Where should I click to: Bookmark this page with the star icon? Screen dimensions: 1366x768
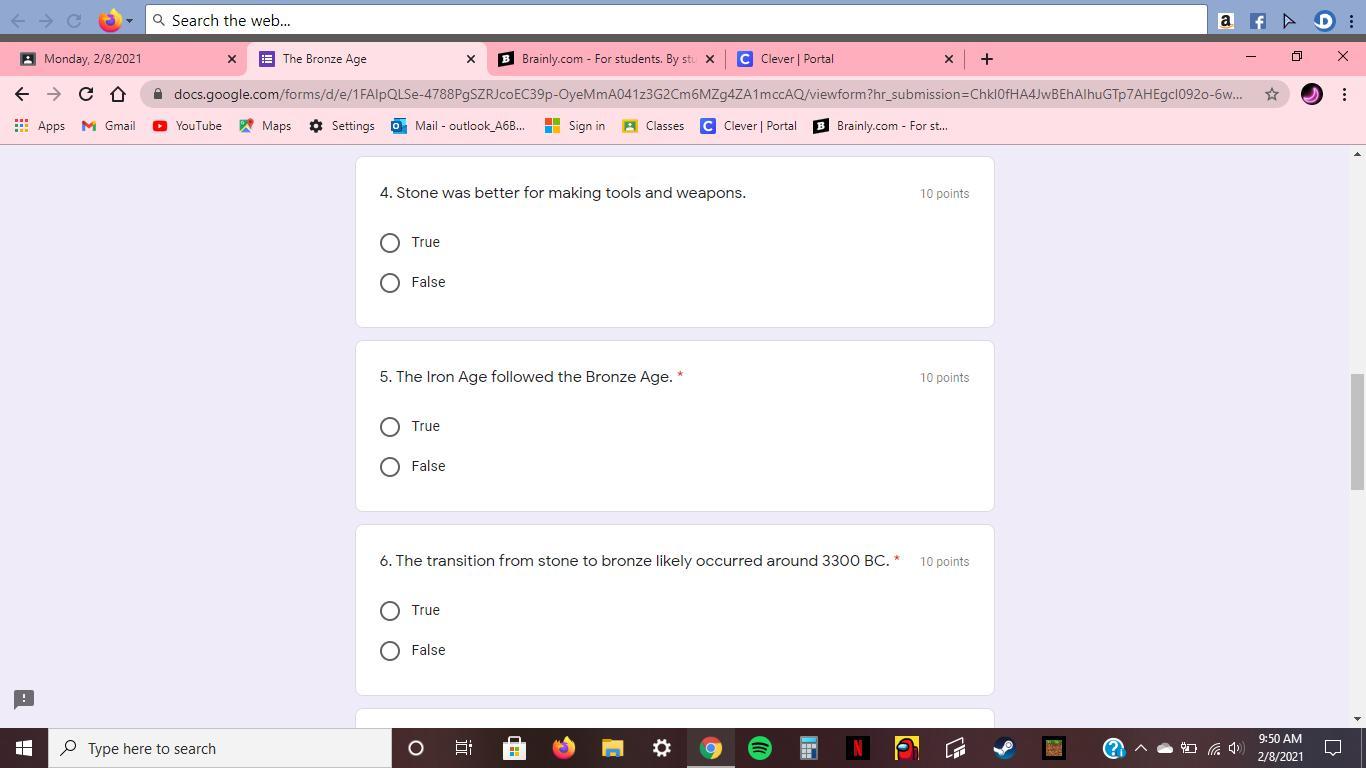1271,94
